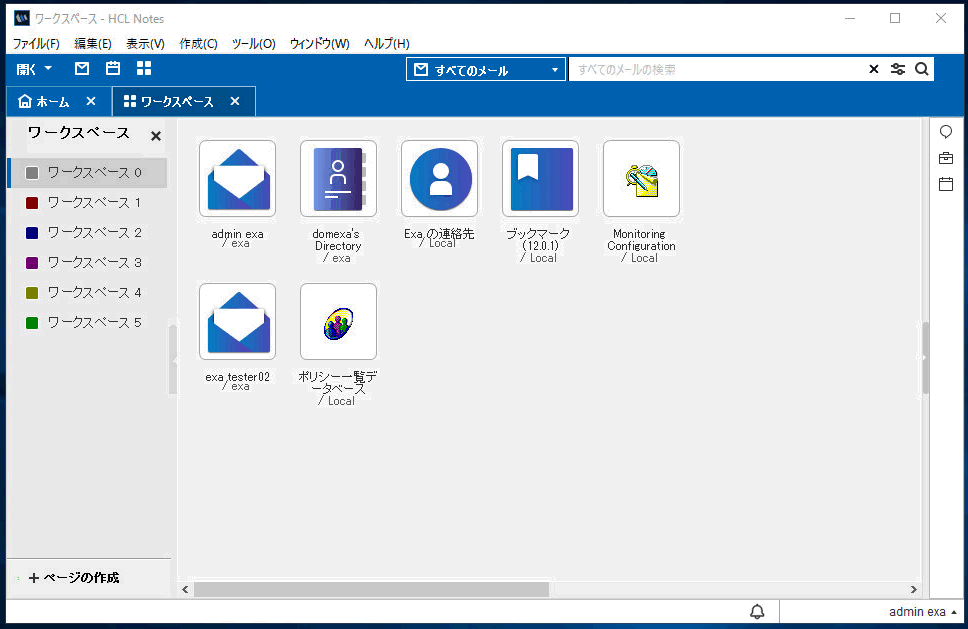
Task: Open the すべてのメール search scope dropdown
Action: (485, 69)
